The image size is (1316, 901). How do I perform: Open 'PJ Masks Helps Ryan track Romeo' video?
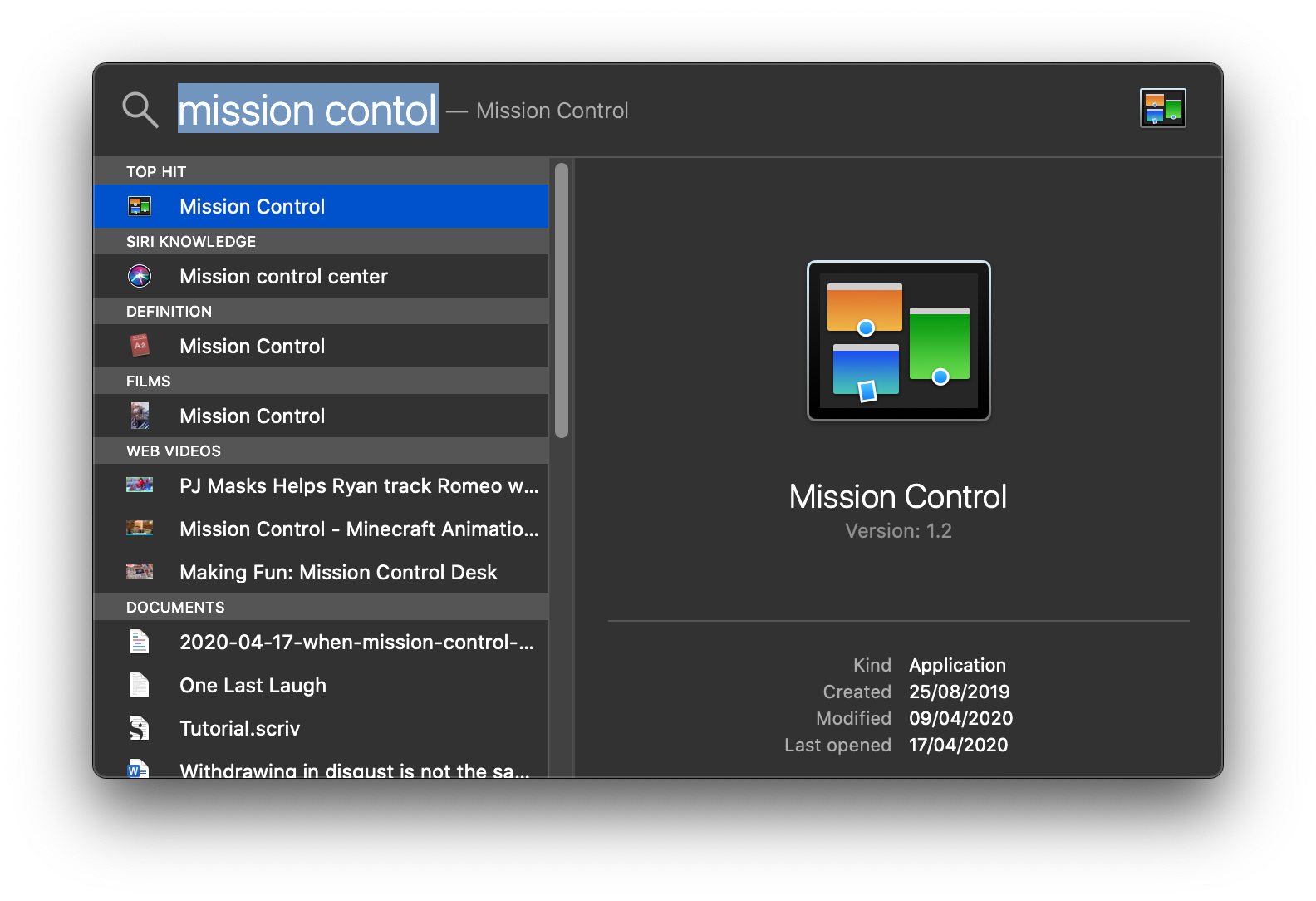point(321,485)
